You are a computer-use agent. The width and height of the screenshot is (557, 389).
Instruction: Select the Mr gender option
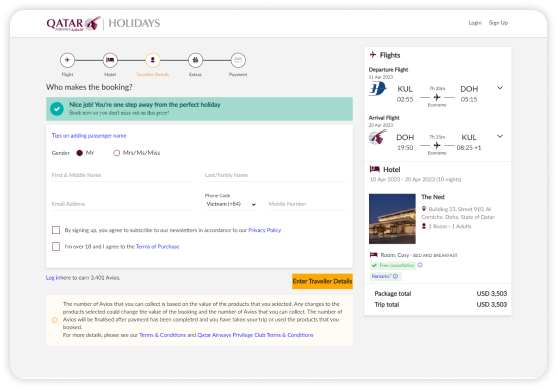click(80, 153)
